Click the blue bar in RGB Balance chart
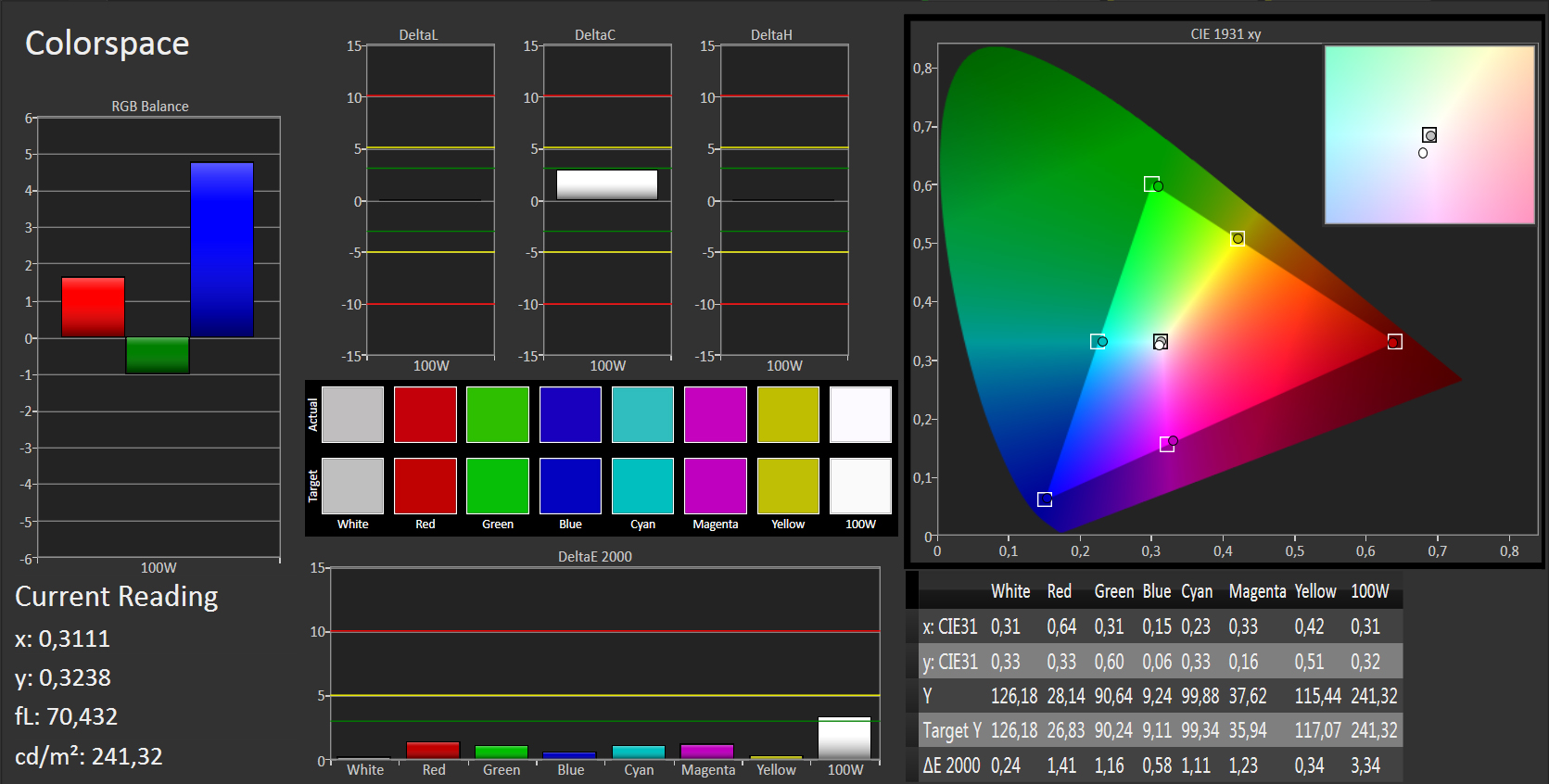 pos(222,250)
